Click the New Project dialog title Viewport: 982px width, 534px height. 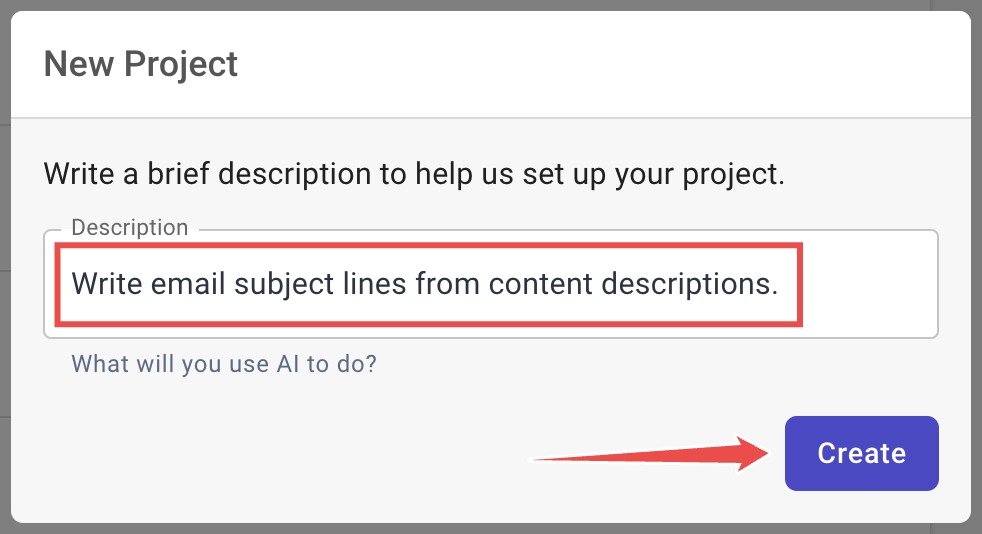click(141, 65)
